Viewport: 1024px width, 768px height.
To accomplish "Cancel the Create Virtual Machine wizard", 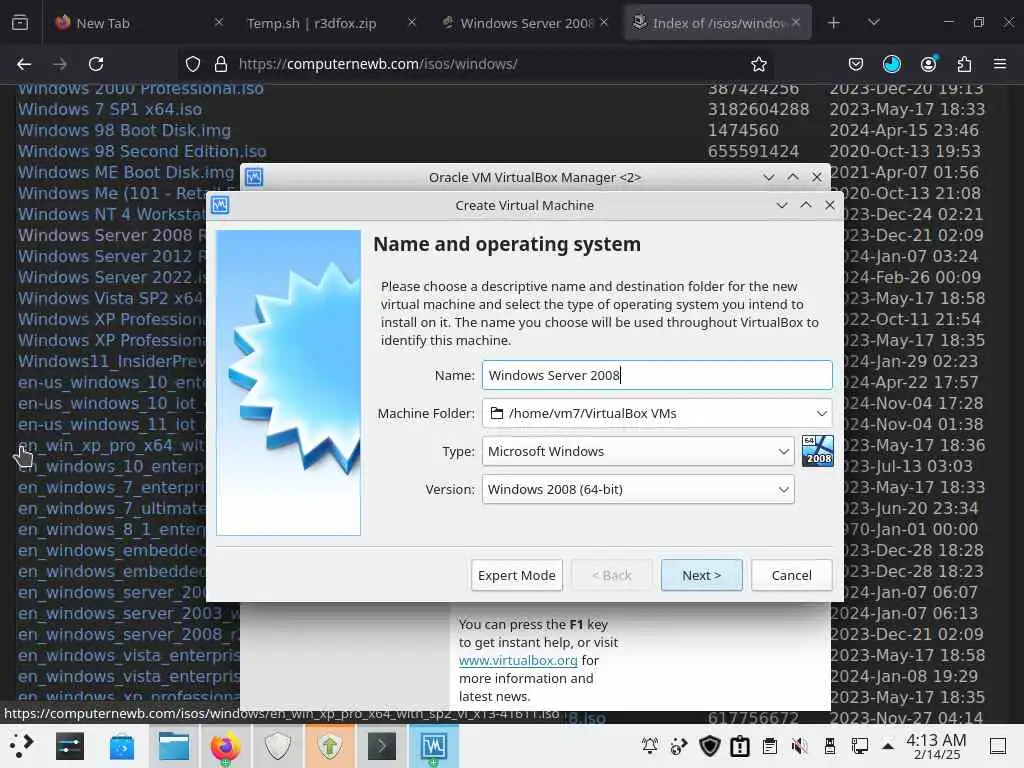I will click(792, 575).
